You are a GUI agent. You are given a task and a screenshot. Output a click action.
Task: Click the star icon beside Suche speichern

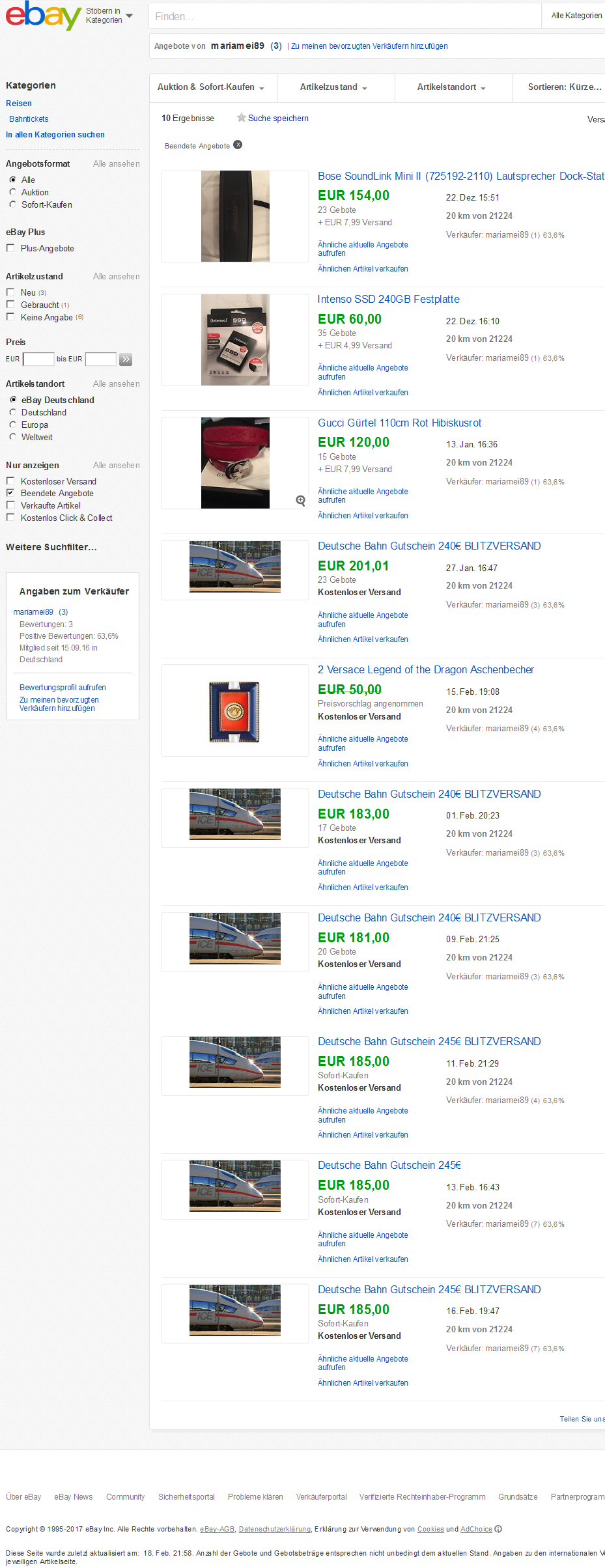(241, 118)
